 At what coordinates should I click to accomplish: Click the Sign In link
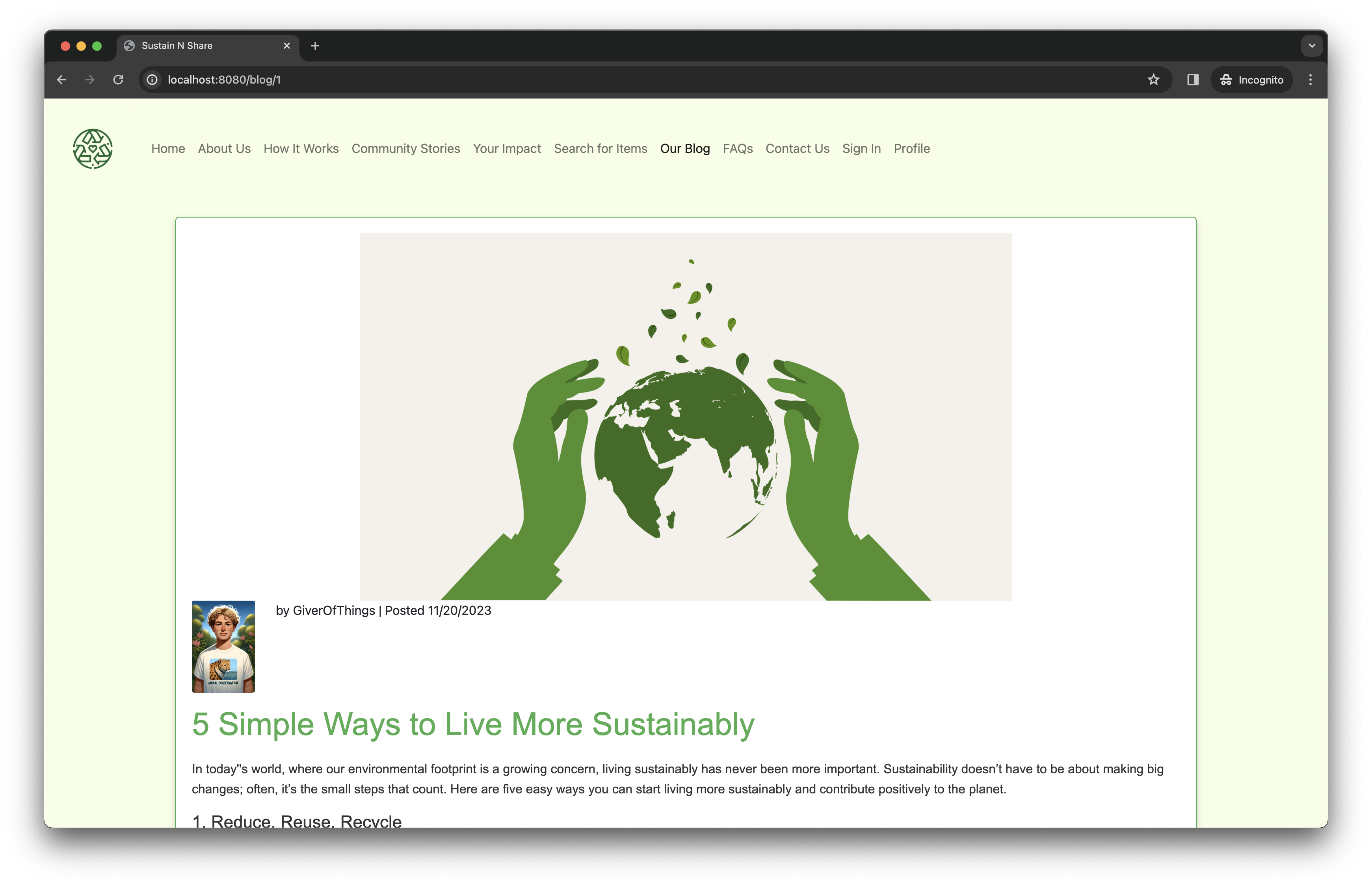861,149
